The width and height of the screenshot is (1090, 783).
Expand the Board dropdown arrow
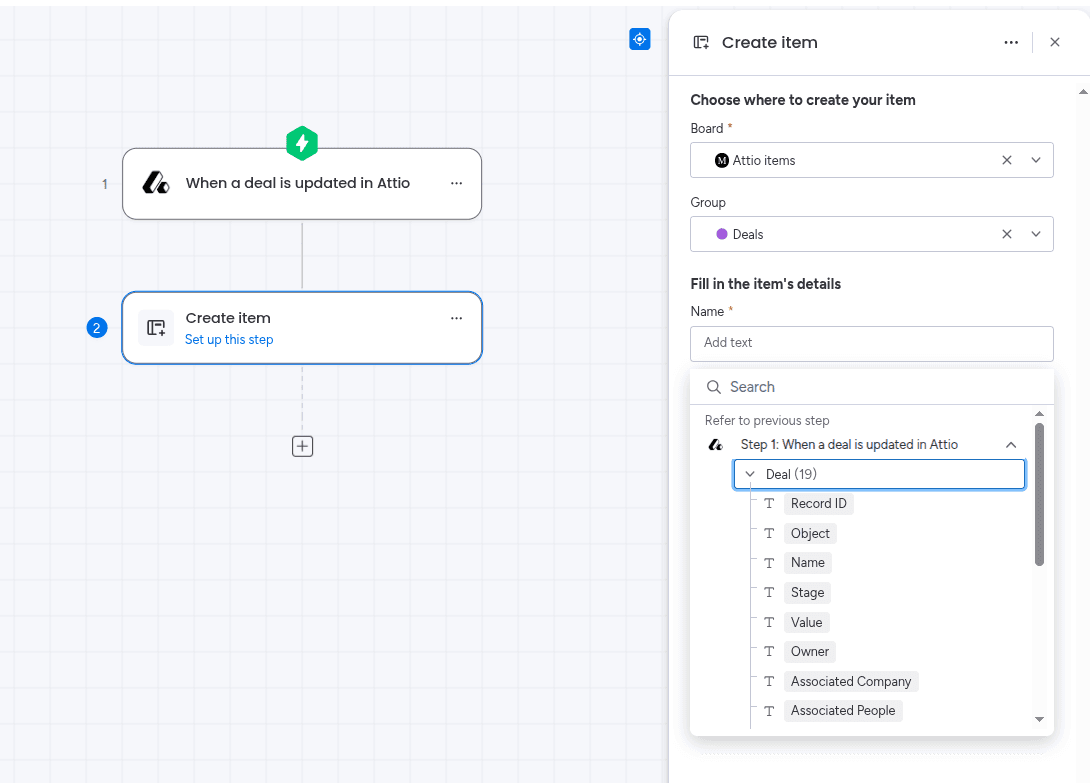point(1036,160)
